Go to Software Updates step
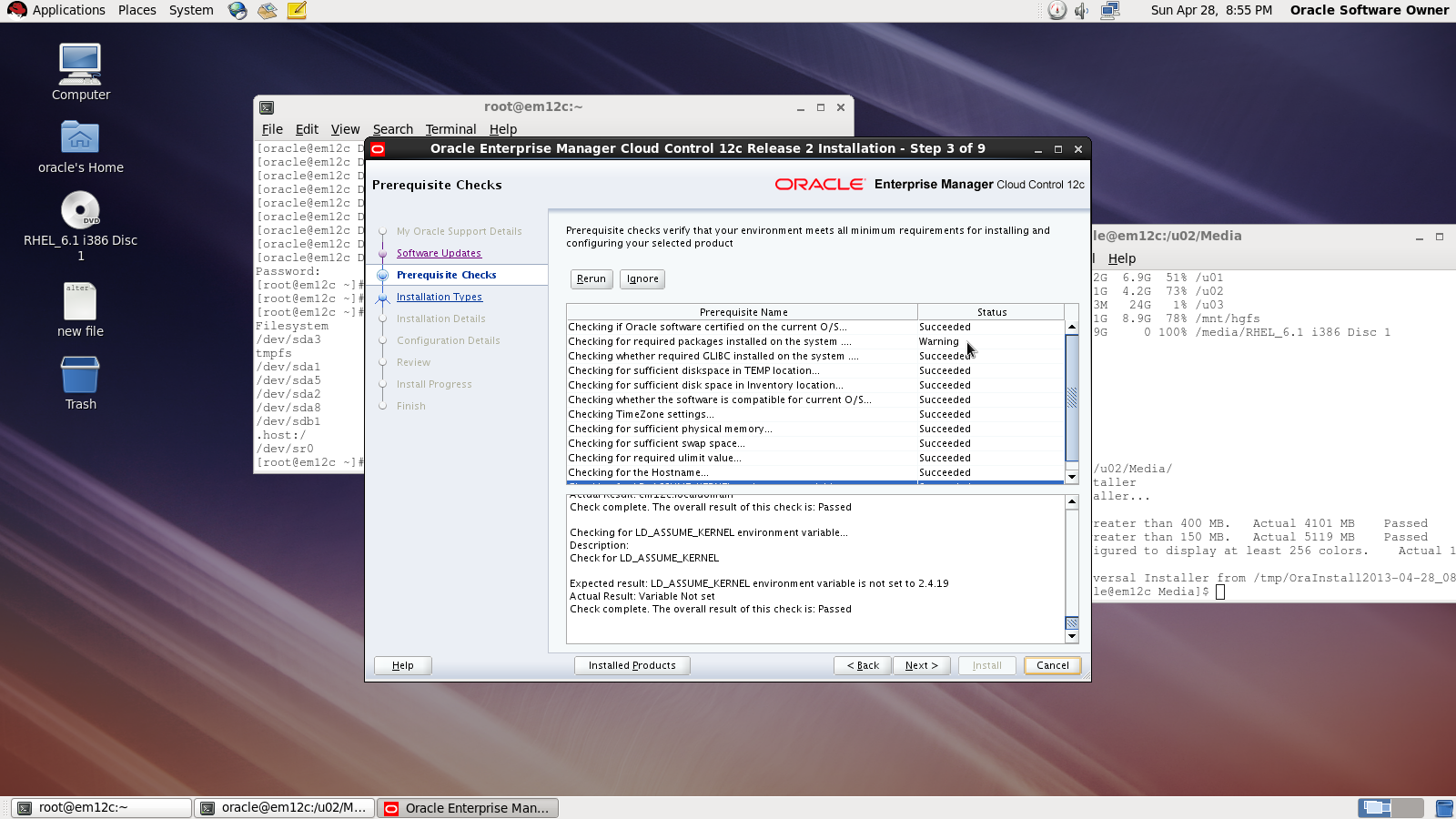The image size is (1456, 819). point(439,253)
